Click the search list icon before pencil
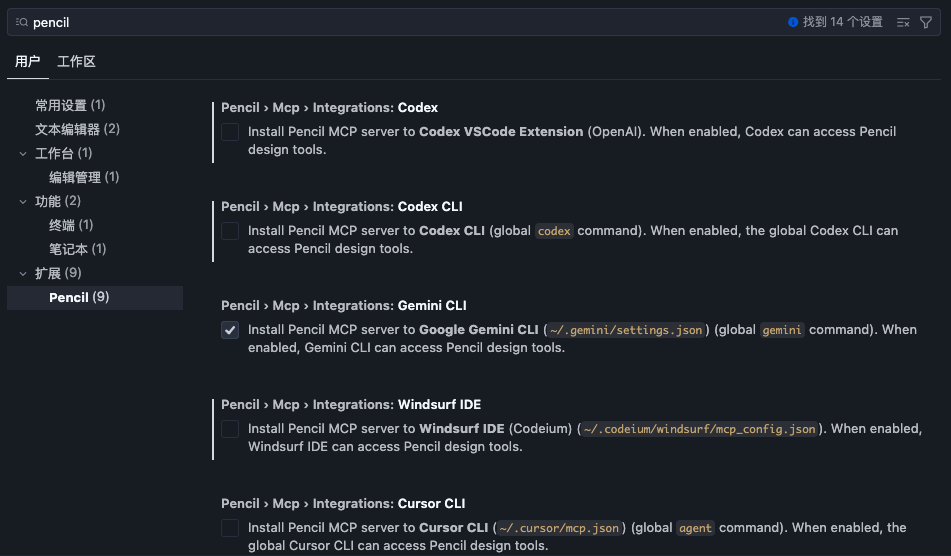 [22, 22]
